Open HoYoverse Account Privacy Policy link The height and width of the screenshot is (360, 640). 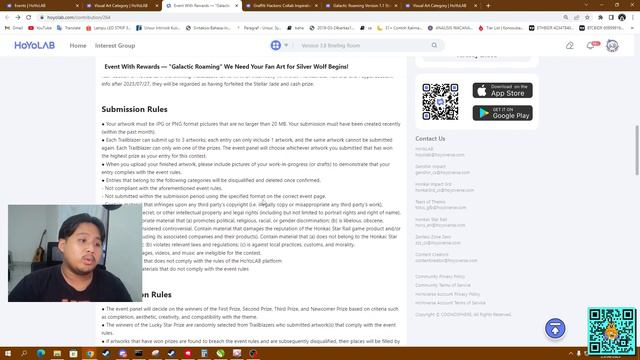447,294
